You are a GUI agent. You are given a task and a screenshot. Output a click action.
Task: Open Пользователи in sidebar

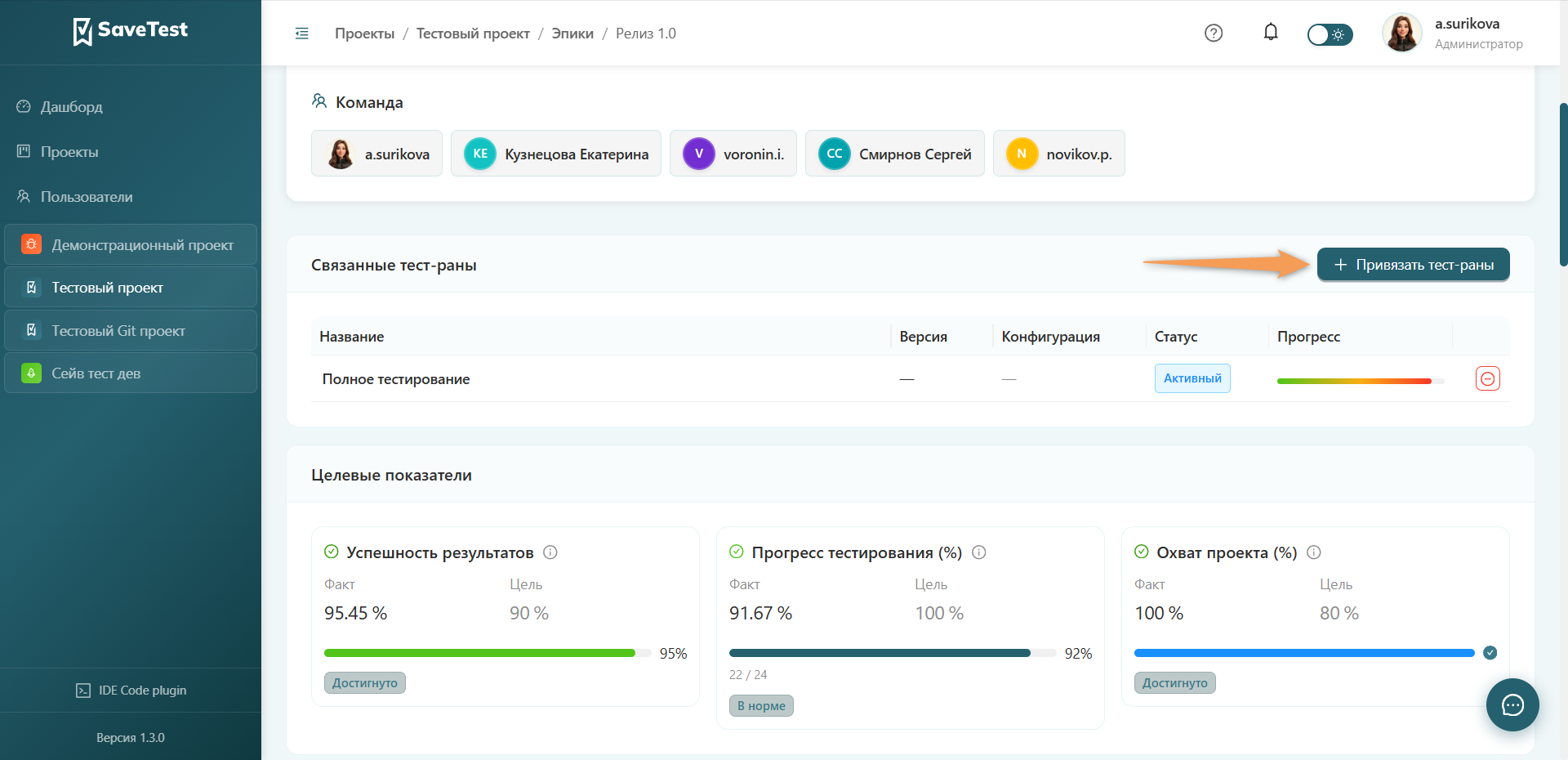point(87,197)
